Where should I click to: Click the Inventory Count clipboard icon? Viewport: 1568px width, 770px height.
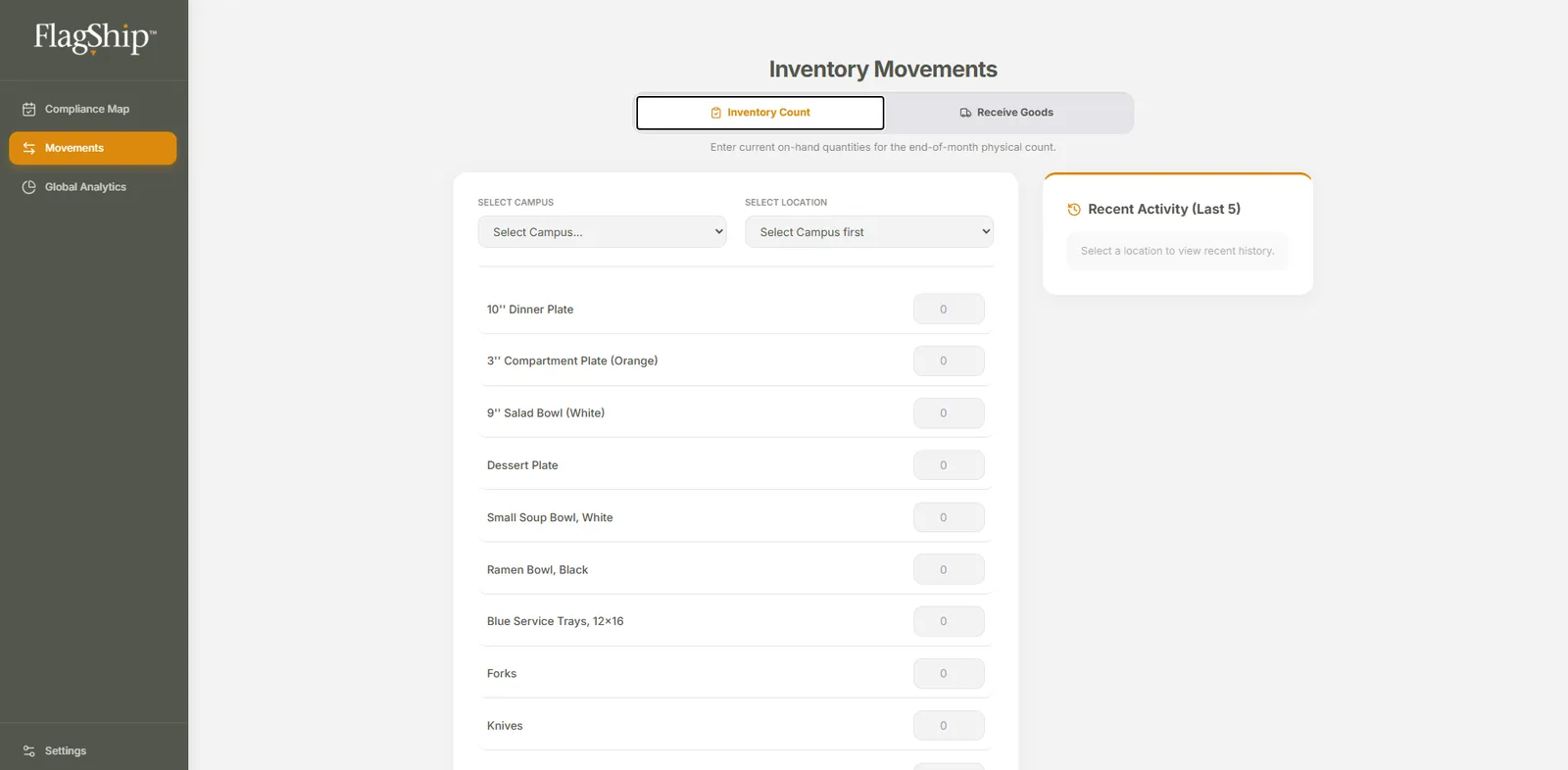click(716, 113)
